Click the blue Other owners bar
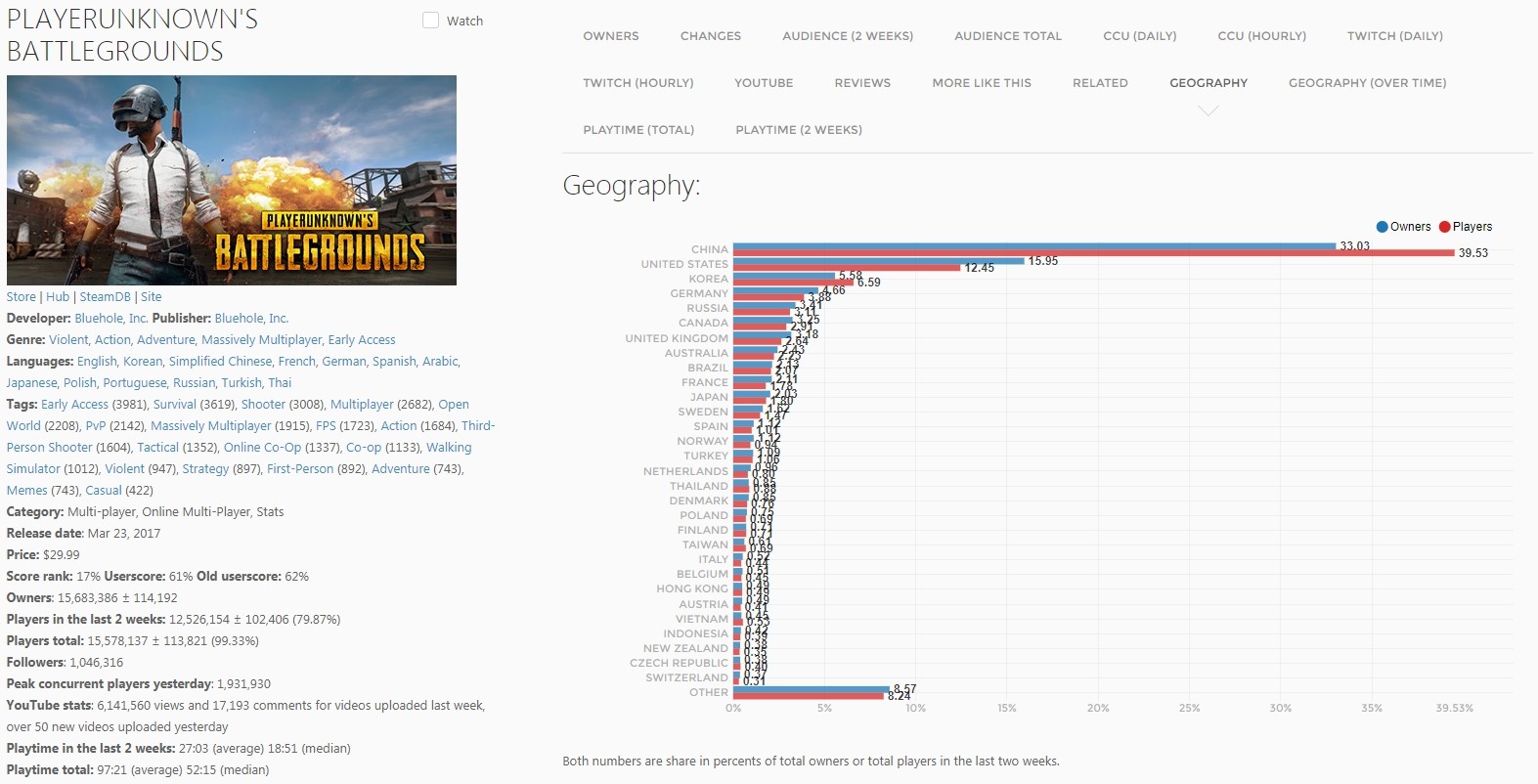This screenshot has height=784, width=1538. click(811, 689)
